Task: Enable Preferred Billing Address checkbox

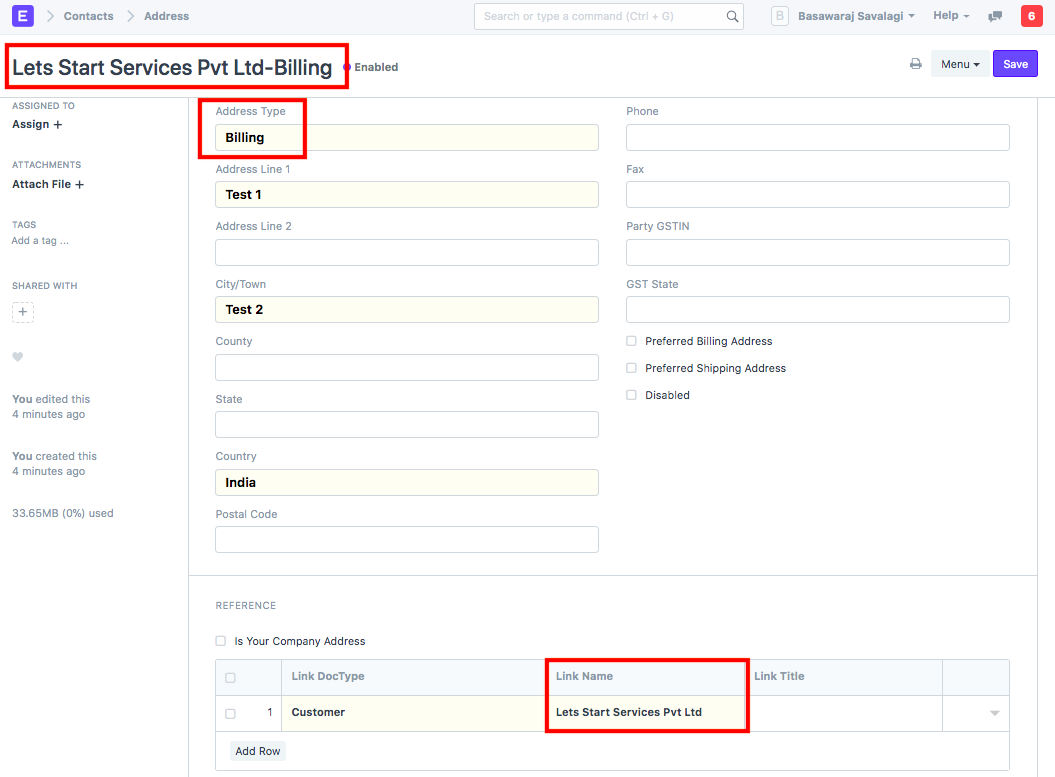Action: 631,341
